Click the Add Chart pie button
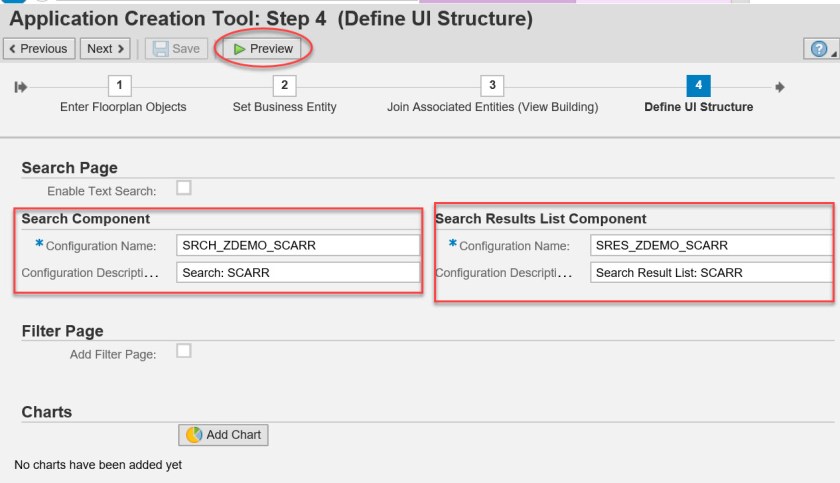 click(x=223, y=434)
